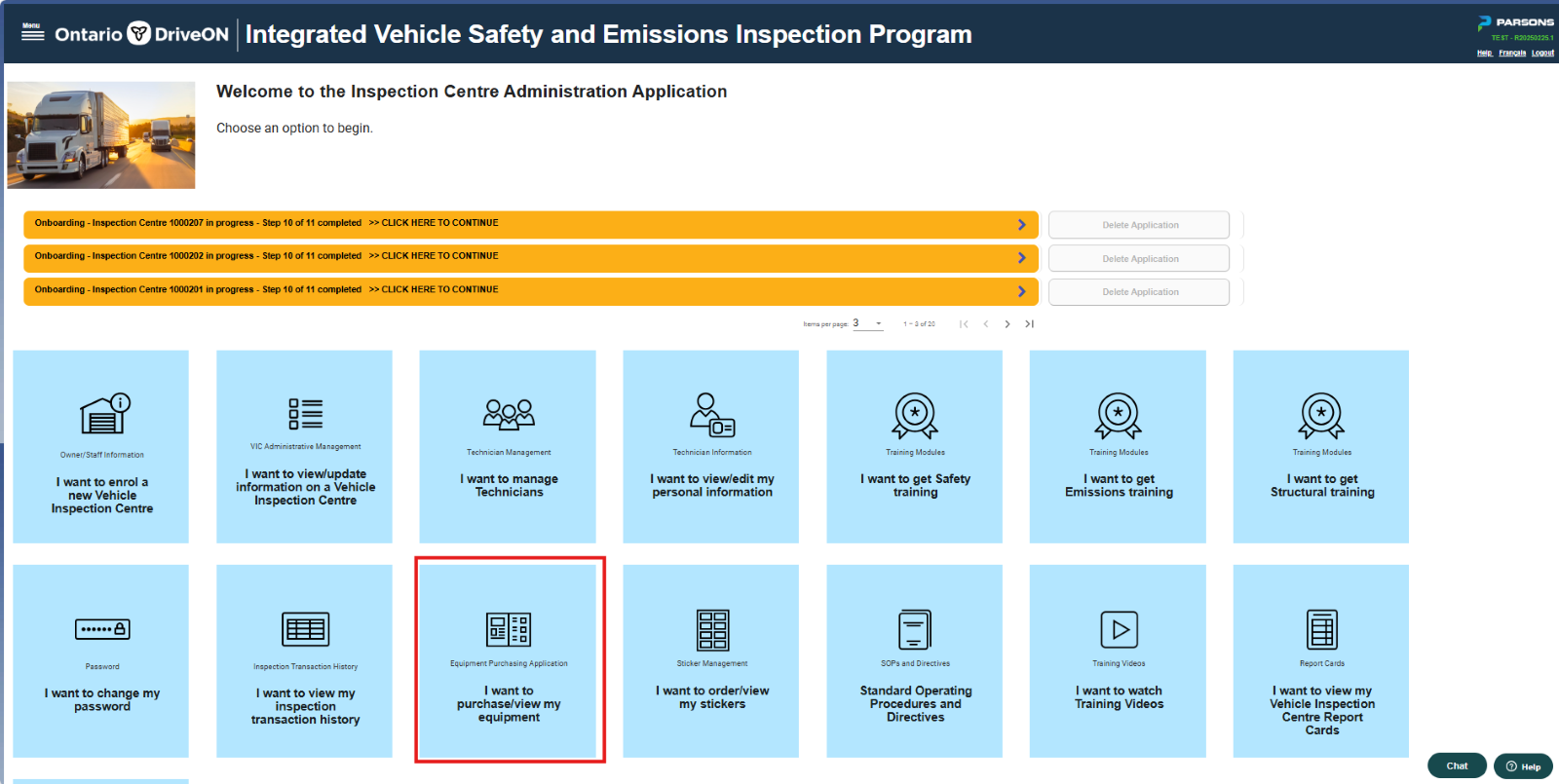1559x784 pixels.
Task: Select the purchase/view my equipment icon
Action: [509, 630]
